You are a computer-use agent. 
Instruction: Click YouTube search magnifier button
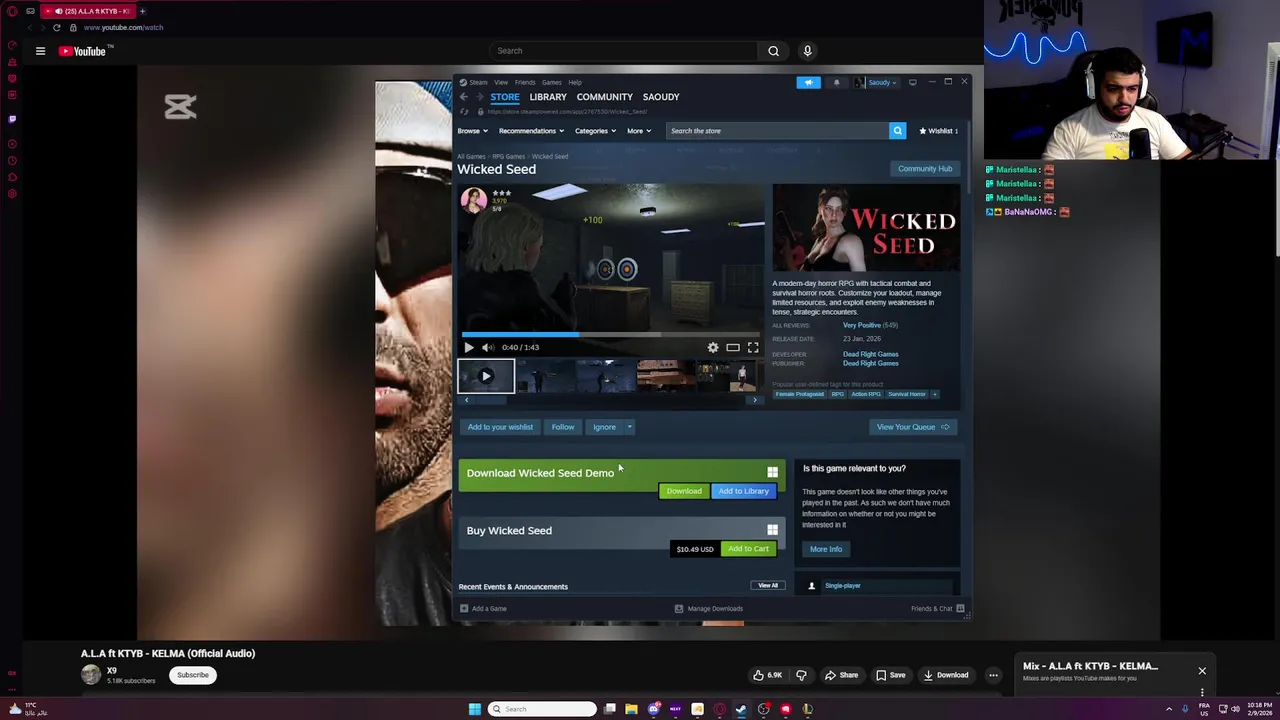click(x=773, y=51)
